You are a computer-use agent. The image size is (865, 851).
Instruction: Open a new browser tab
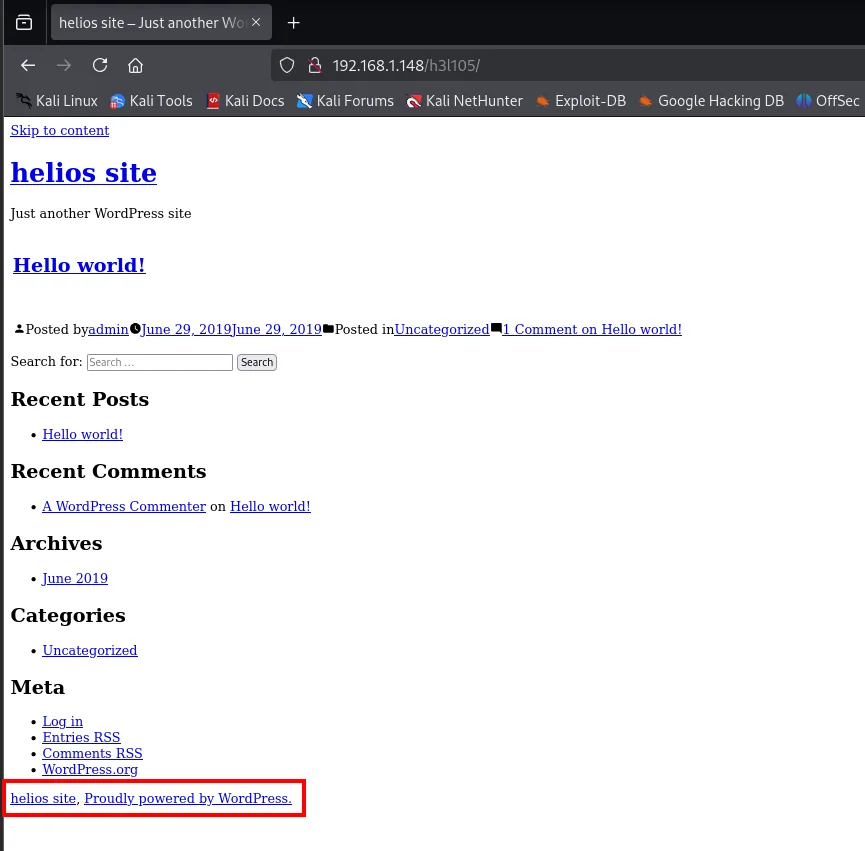[x=293, y=23]
